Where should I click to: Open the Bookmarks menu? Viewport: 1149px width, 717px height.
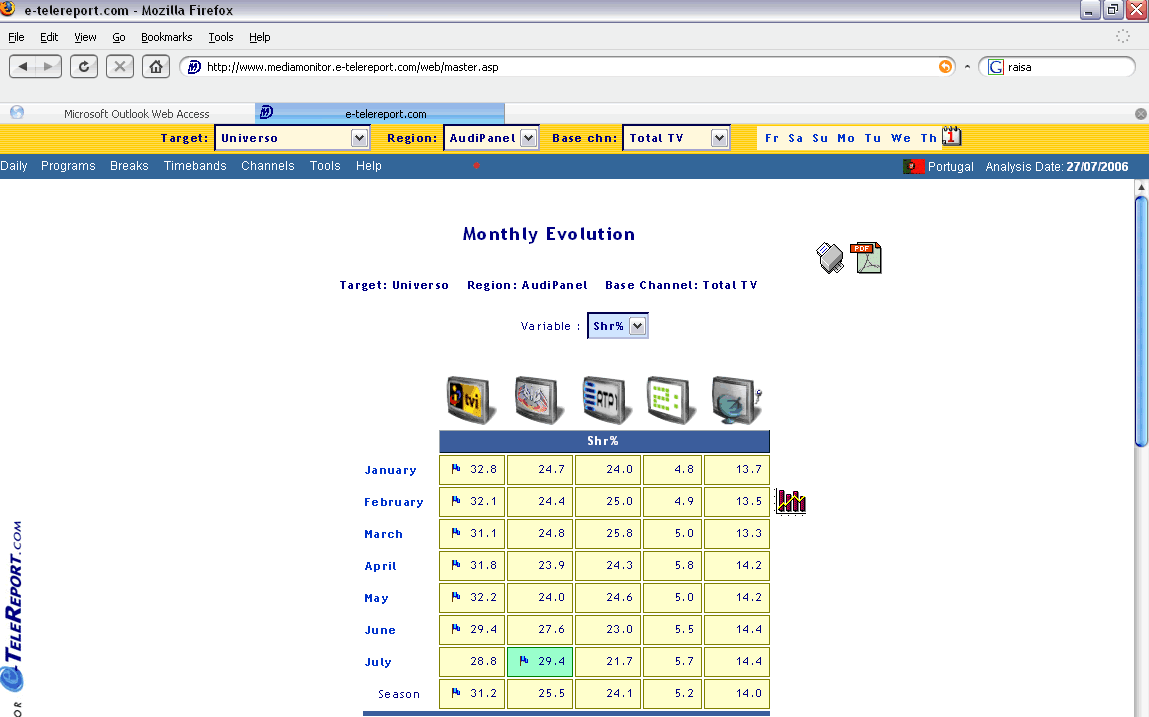point(166,37)
